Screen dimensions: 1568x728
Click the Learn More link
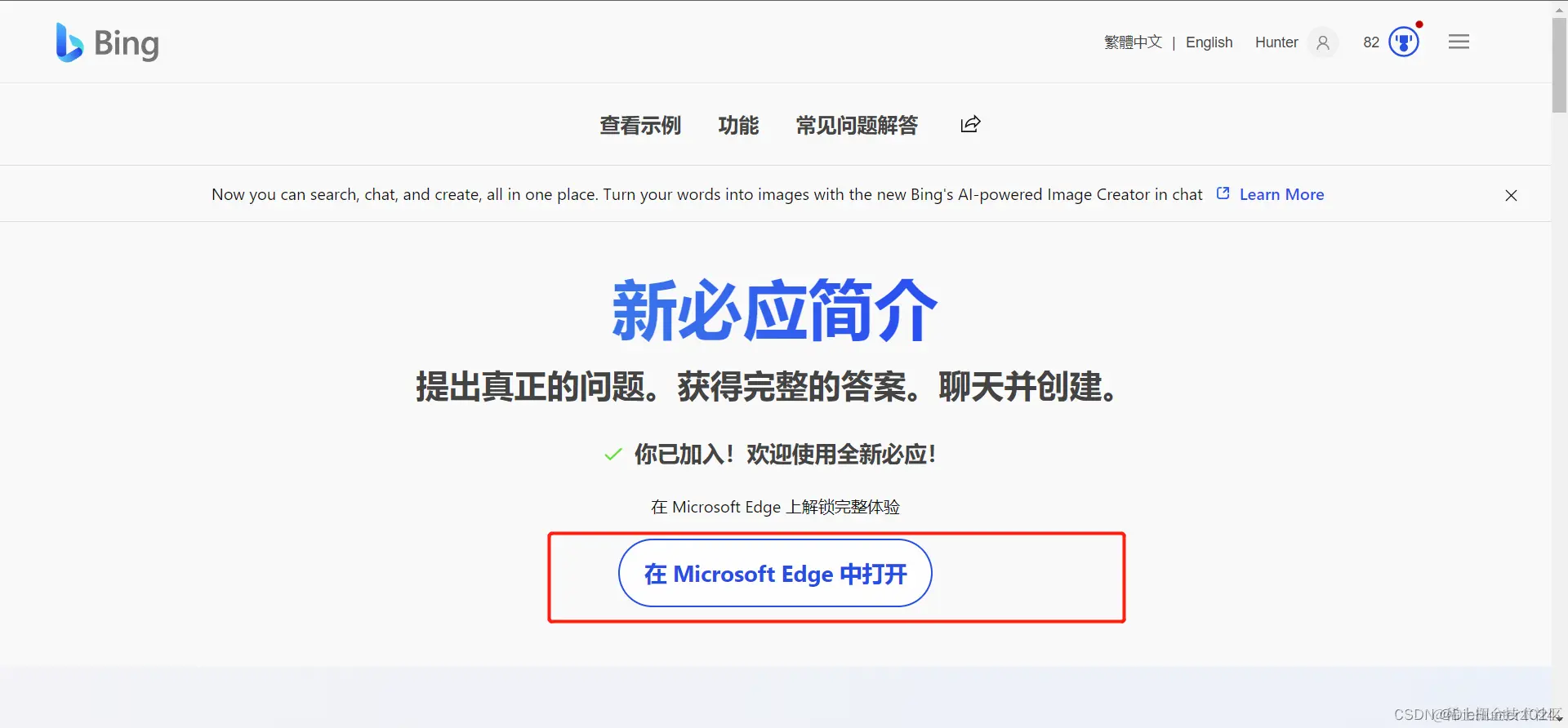(x=1281, y=194)
